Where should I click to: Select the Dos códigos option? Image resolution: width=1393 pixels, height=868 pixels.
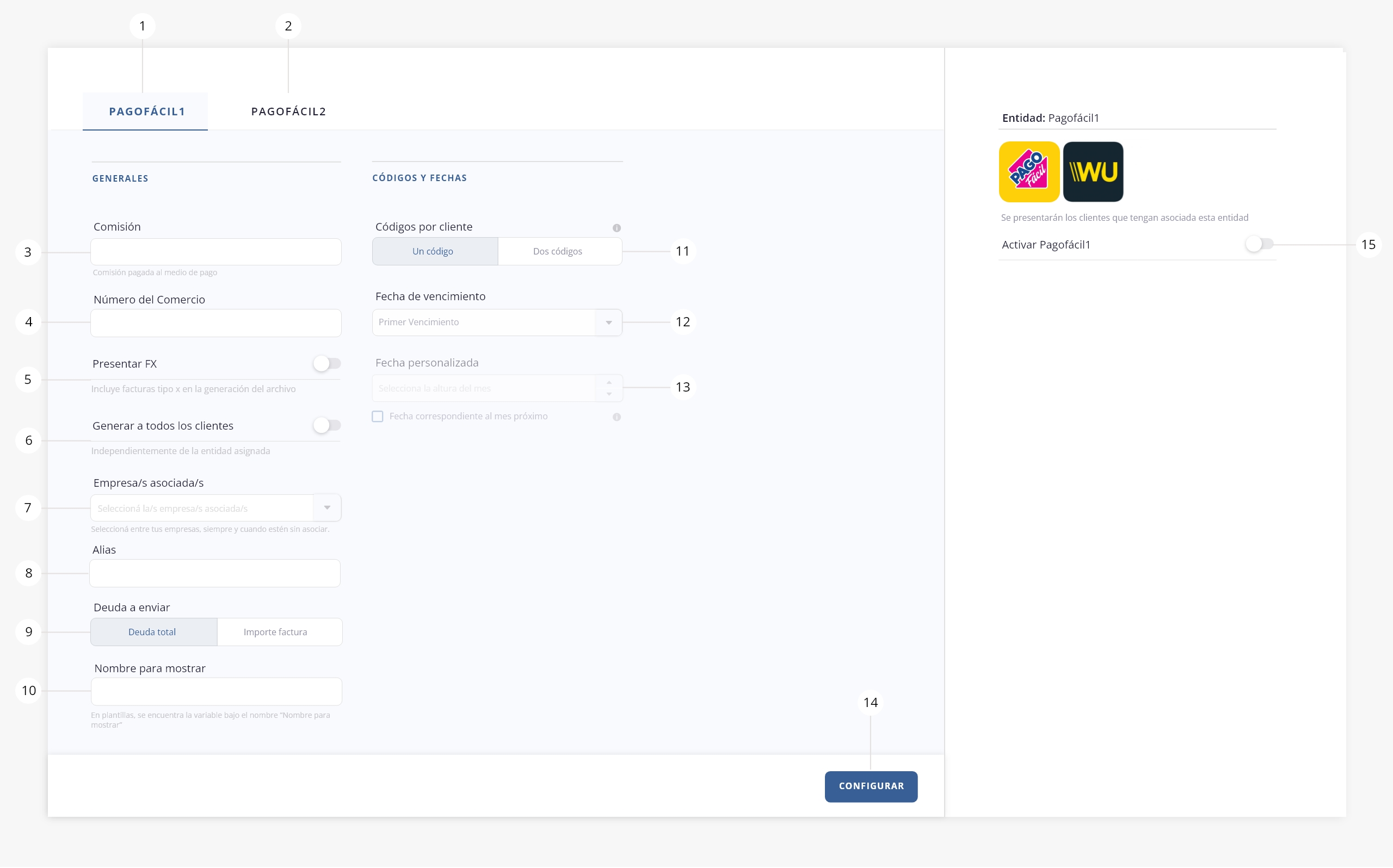[x=560, y=251]
